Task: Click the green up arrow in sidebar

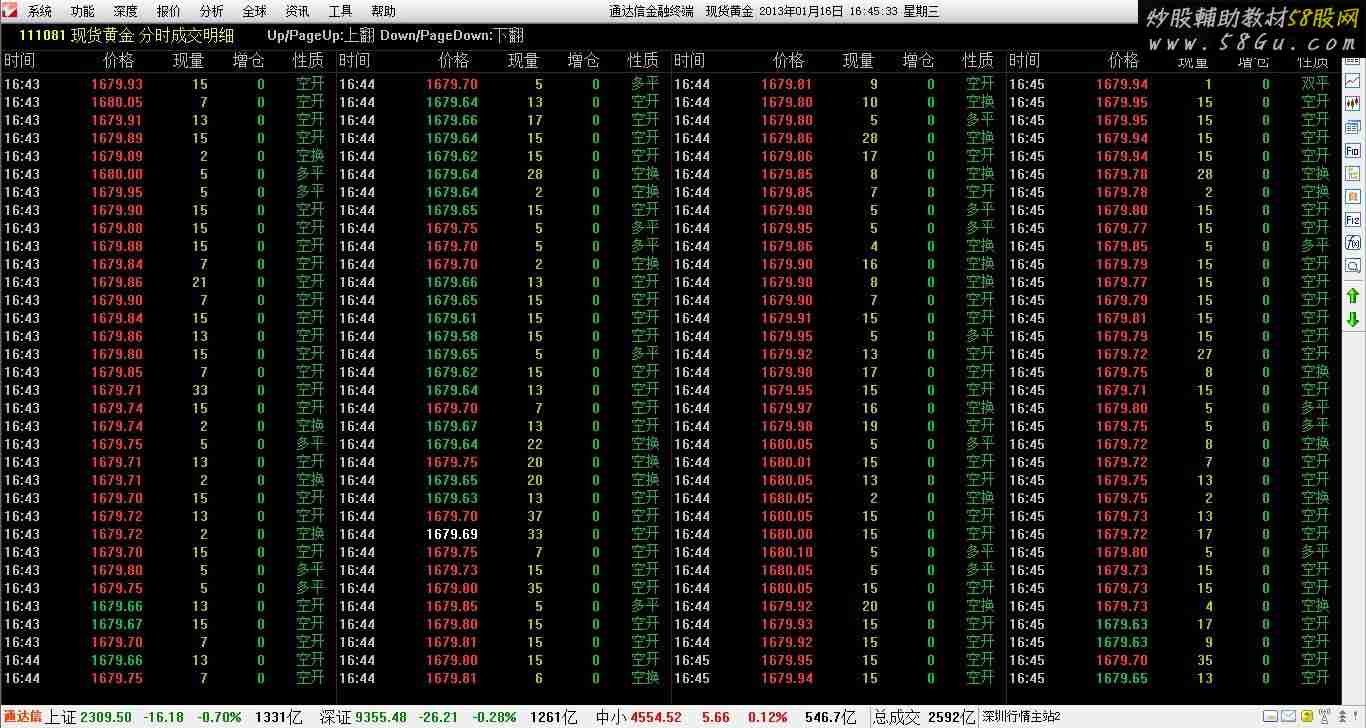Action: pyautogui.click(x=1353, y=296)
